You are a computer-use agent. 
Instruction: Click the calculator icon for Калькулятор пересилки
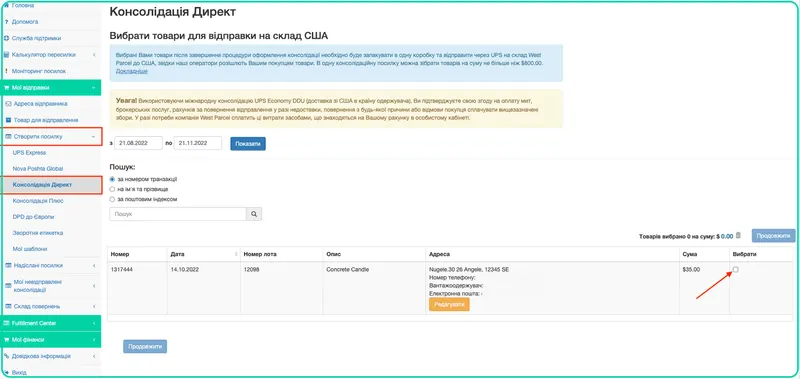coord(6,55)
